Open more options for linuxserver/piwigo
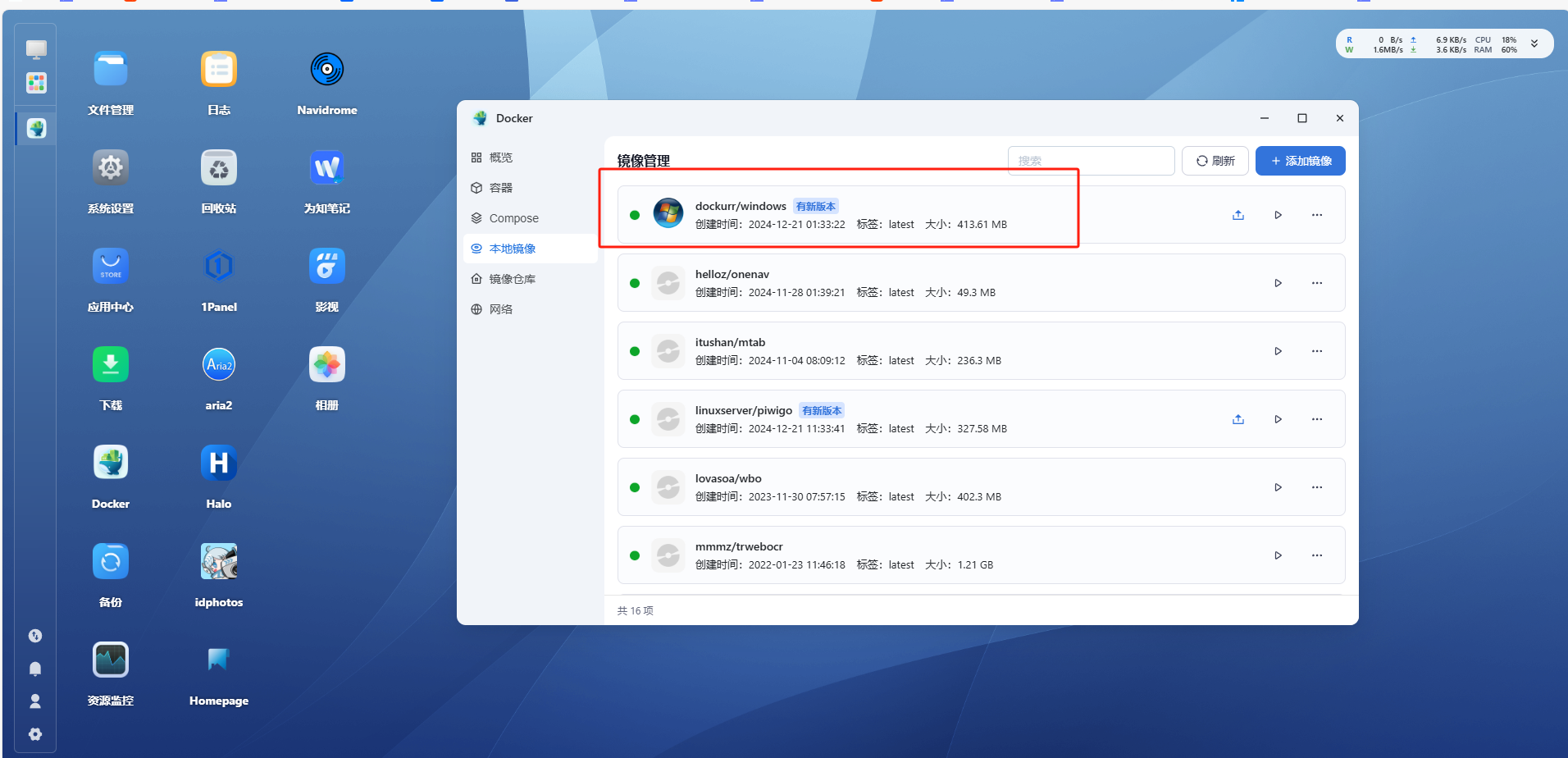Screen dimensions: 1568x758 (x=1317, y=419)
